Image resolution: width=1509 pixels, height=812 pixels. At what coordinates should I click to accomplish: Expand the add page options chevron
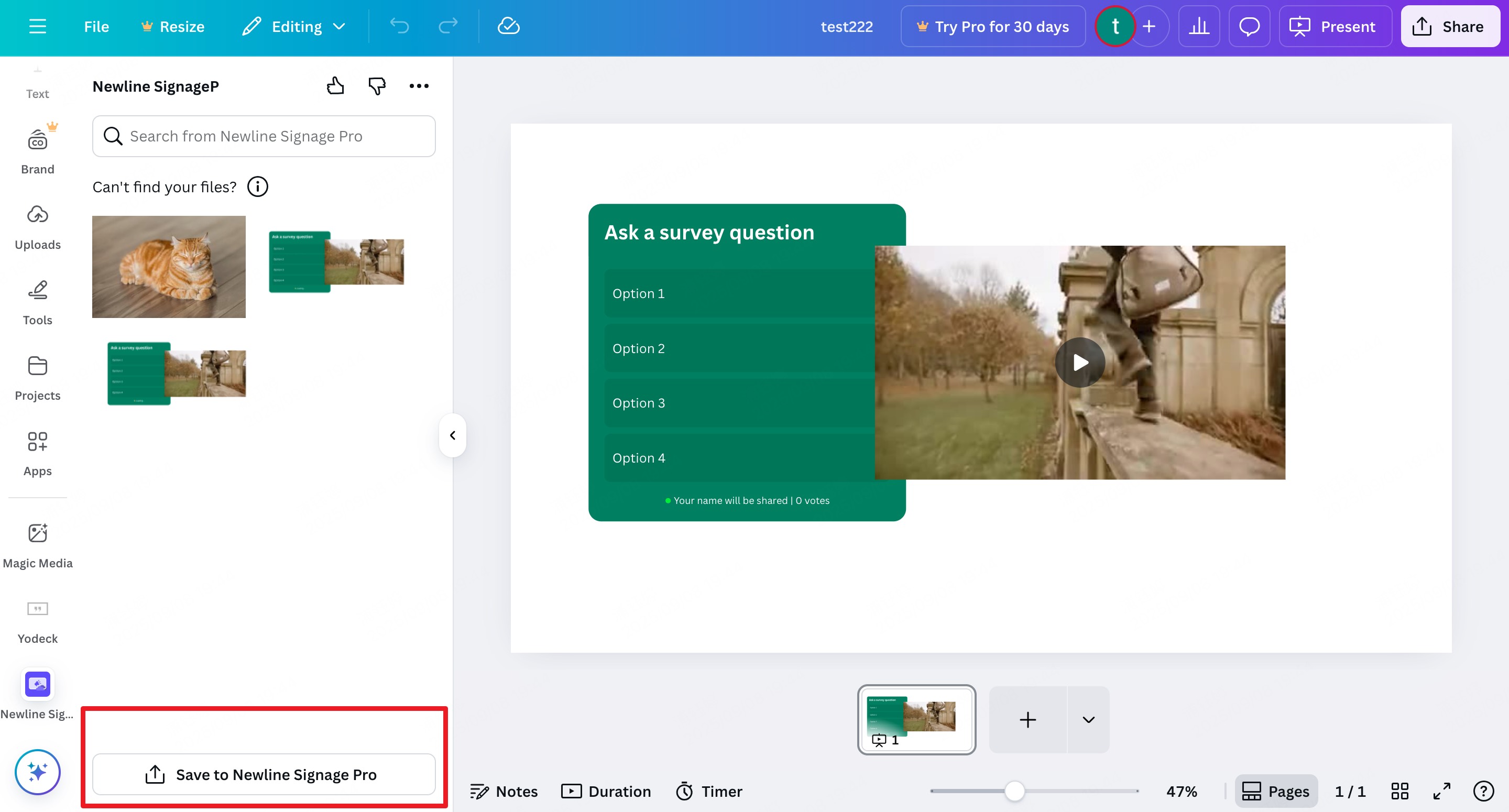click(1088, 719)
